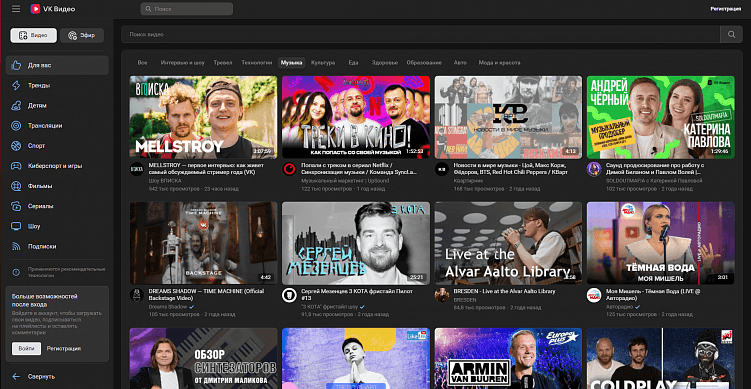Open the hamburger menu icon

pos(16,9)
